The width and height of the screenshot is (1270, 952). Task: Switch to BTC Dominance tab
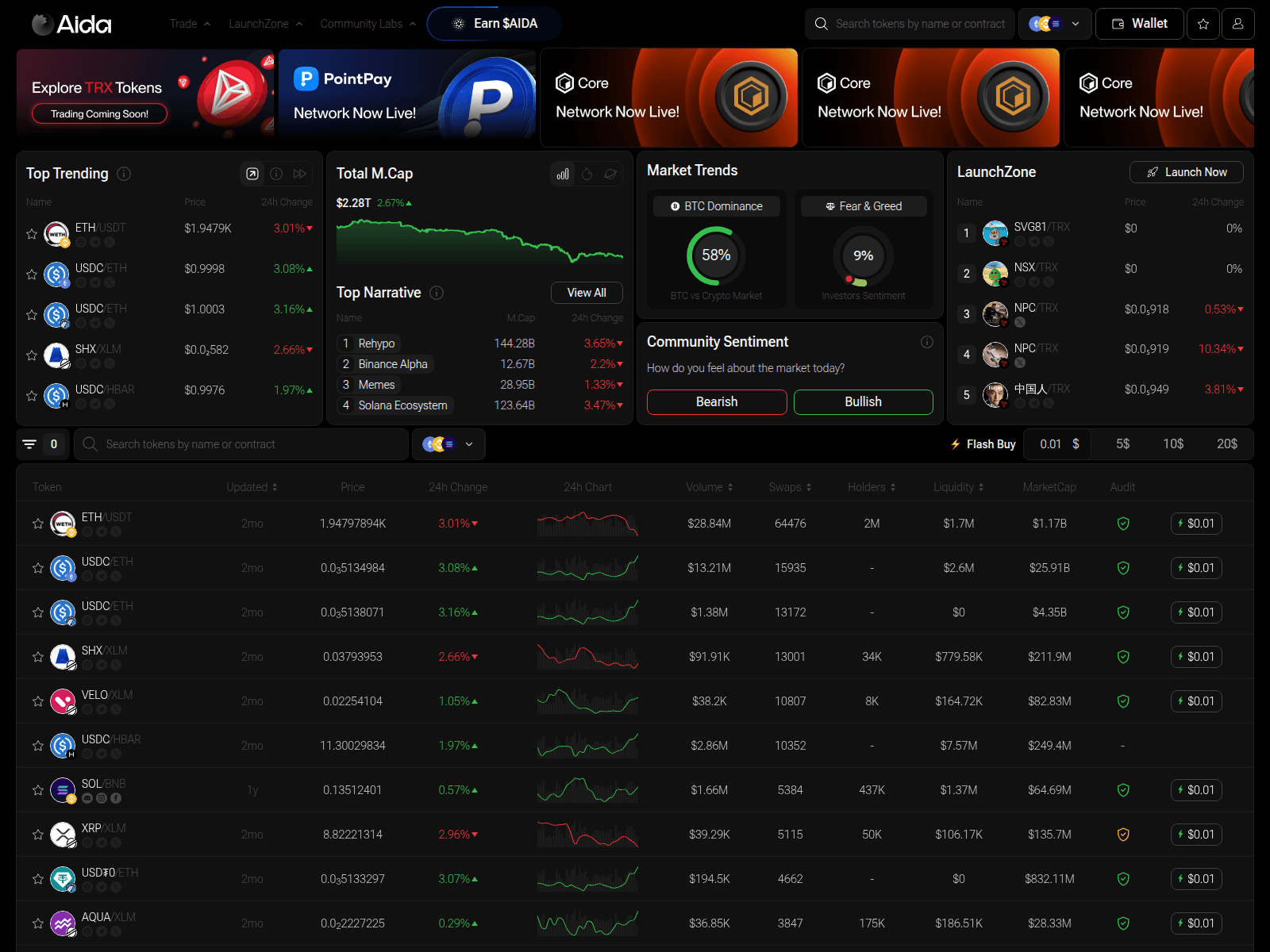pos(717,206)
